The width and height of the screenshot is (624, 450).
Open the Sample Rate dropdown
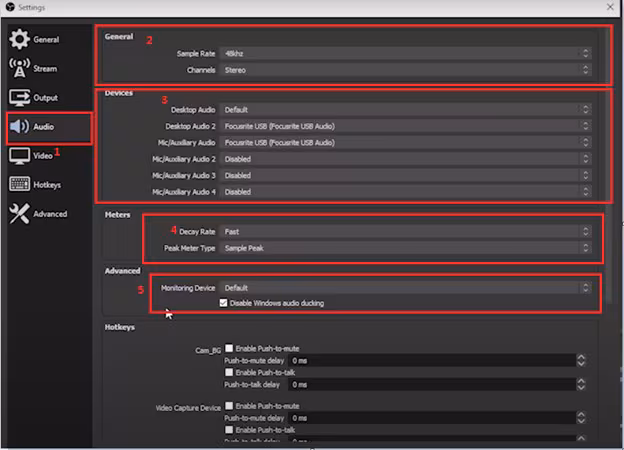[x=405, y=54]
